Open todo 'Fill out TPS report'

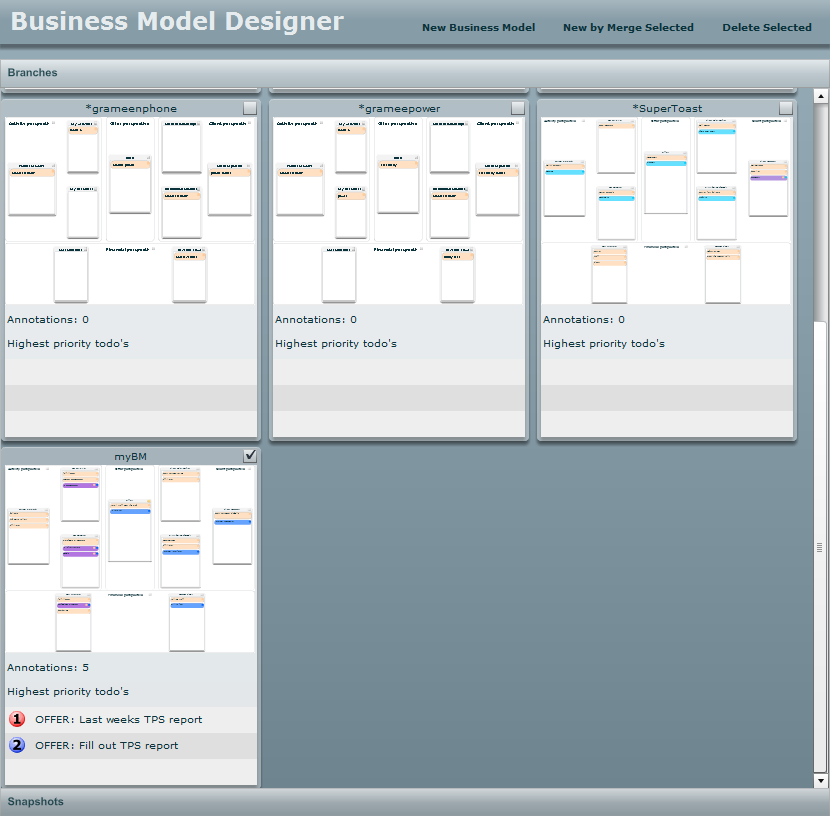point(106,746)
